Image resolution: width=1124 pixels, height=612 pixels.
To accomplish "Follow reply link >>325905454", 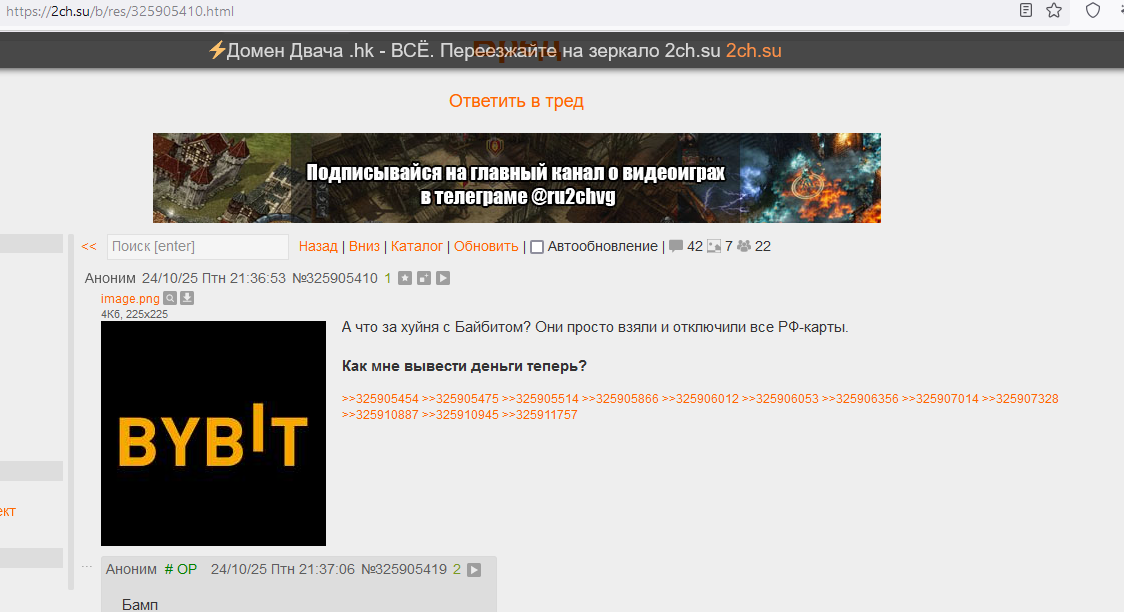I will pos(380,399).
